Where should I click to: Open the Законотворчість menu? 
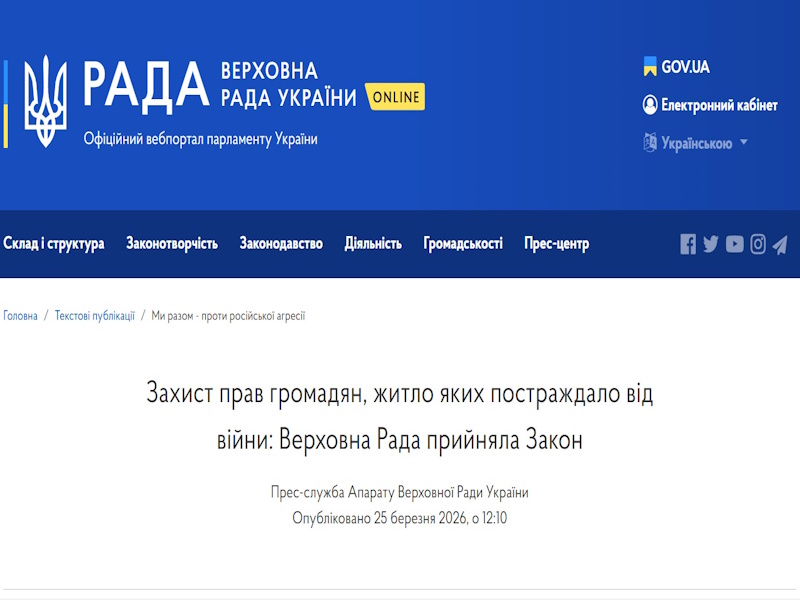coord(172,244)
